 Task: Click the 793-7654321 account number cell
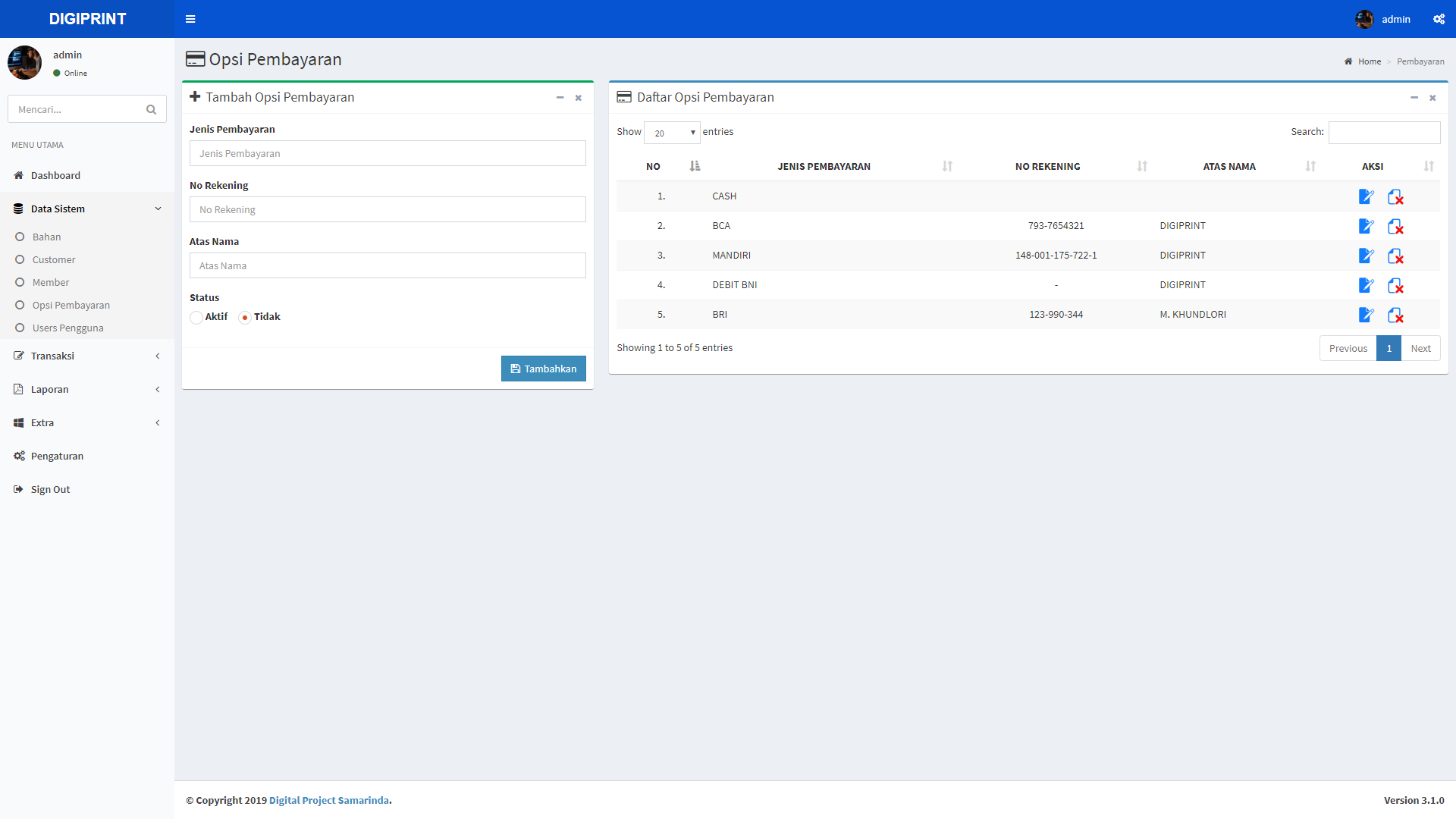(1056, 226)
